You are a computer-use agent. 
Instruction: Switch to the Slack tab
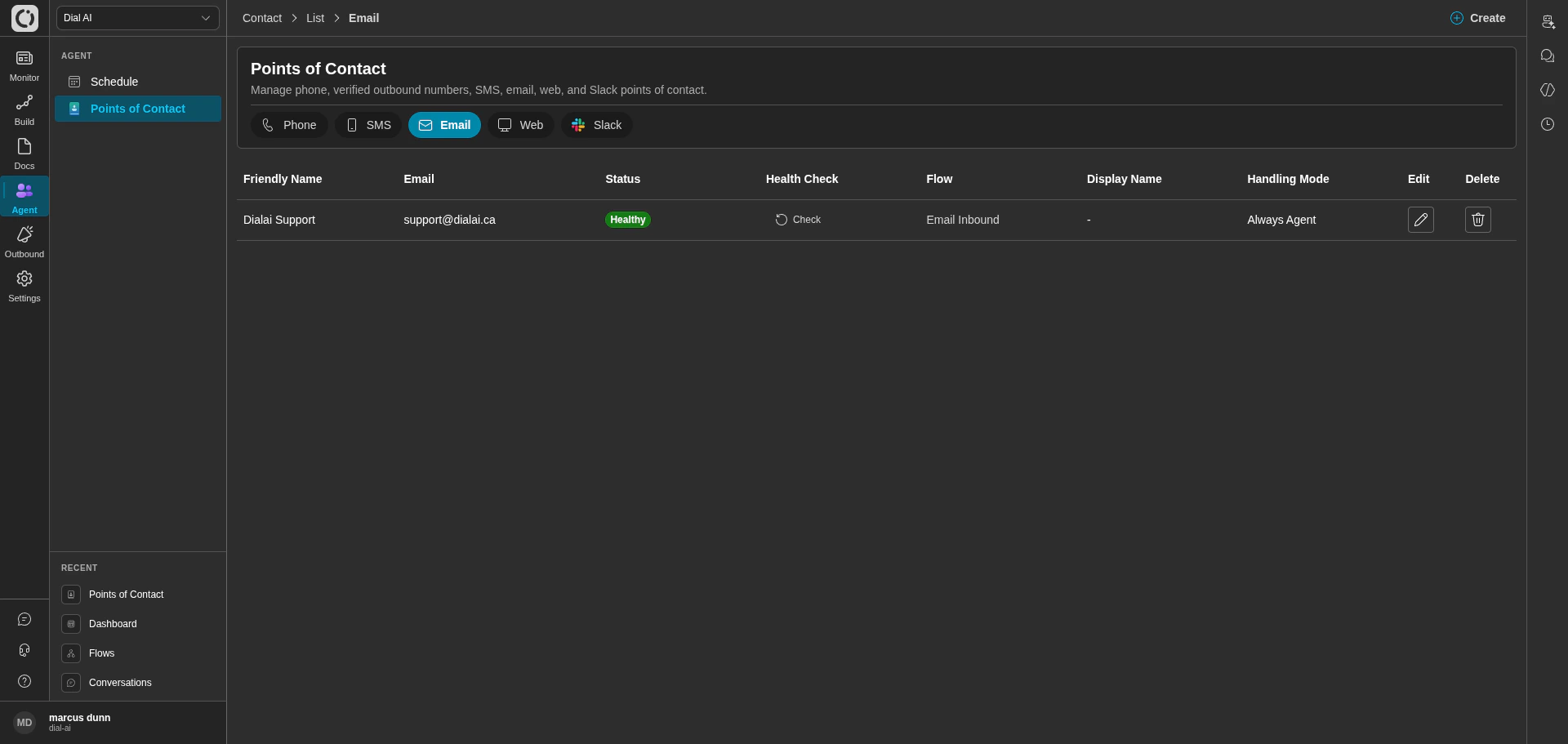pyautogui.click(x=597, y=125)
